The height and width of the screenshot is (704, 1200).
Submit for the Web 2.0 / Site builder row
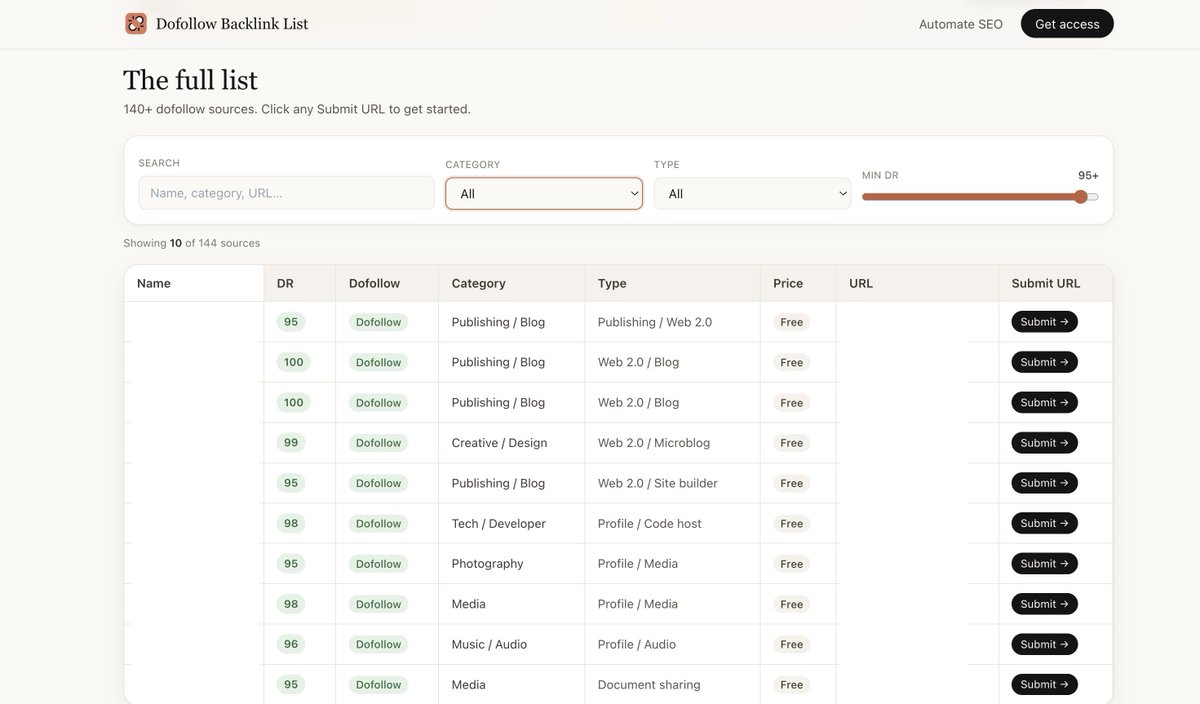point(1045,483)
